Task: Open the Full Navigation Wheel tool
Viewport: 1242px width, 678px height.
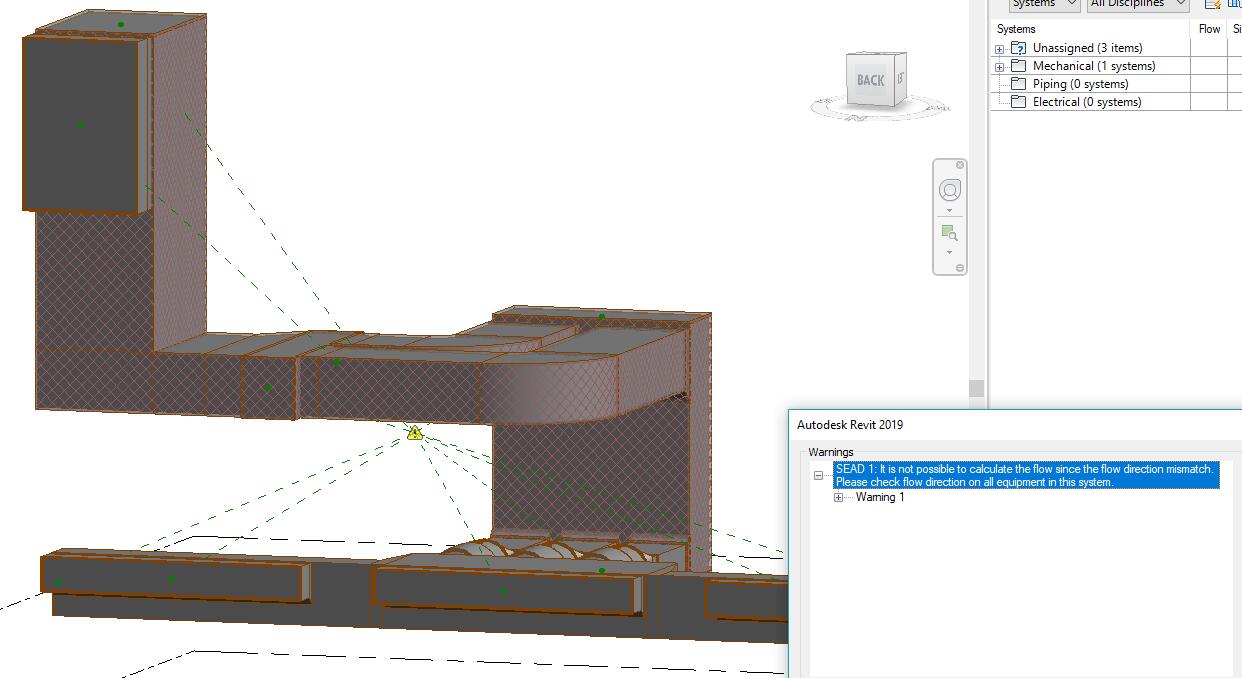Action: coord(950,190)
